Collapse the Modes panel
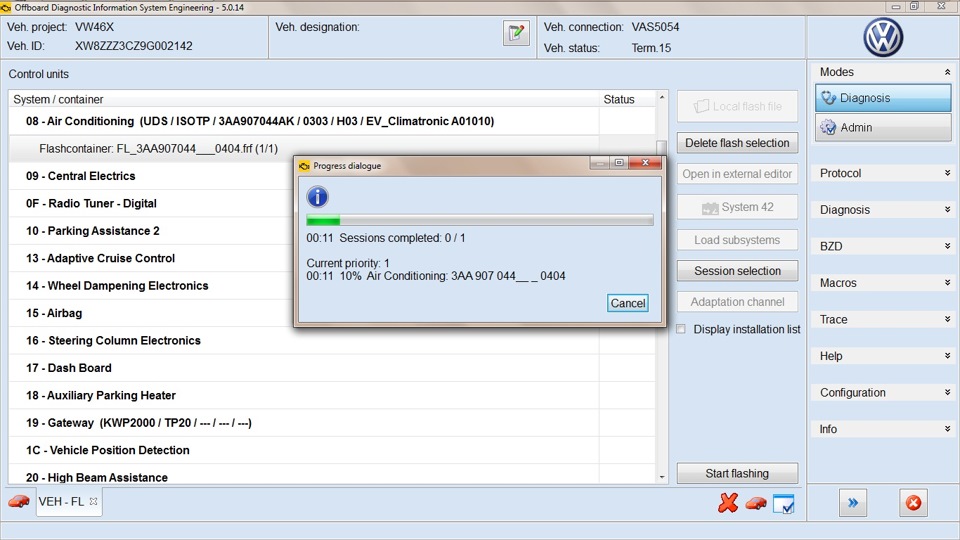Screen dimensions: 960x540 pyautogui.click(x=947, y=72)
